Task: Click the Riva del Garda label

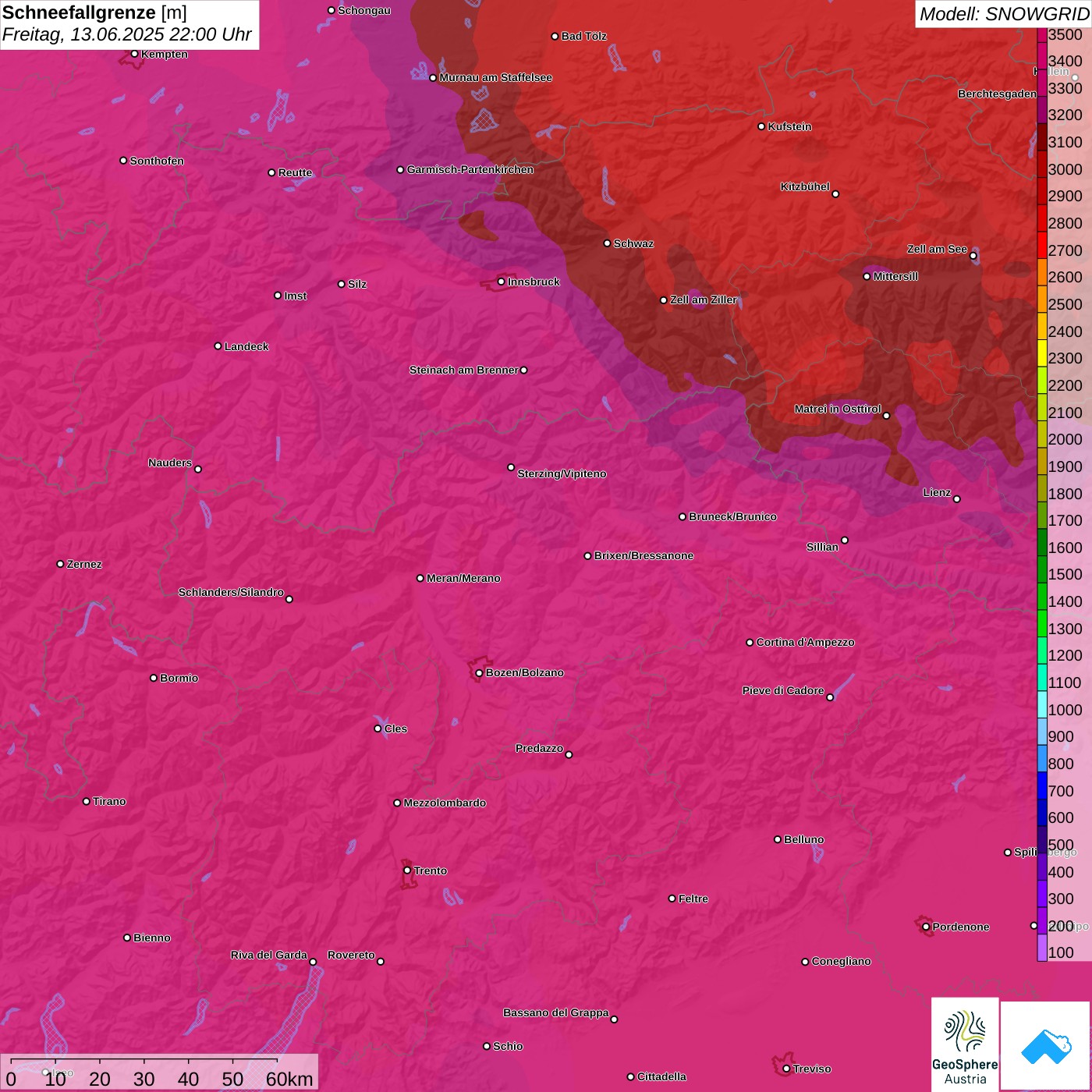Action: [269, 955]
